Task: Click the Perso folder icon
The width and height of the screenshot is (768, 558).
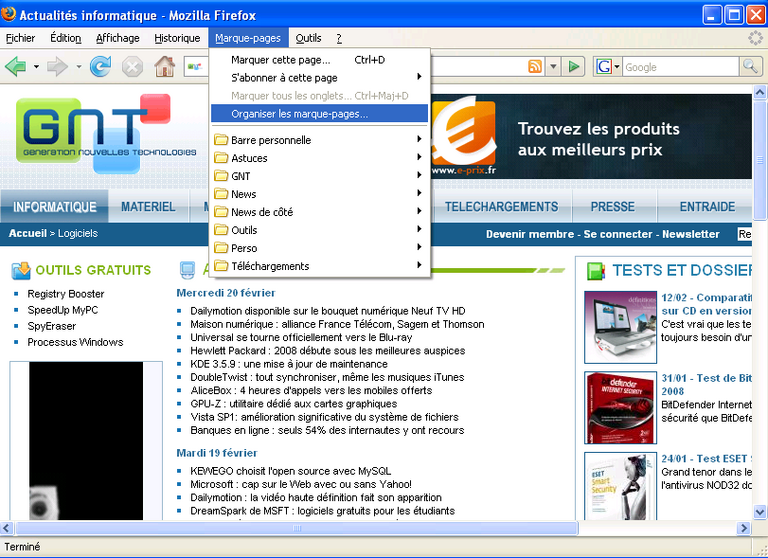Action: (221, 248)
